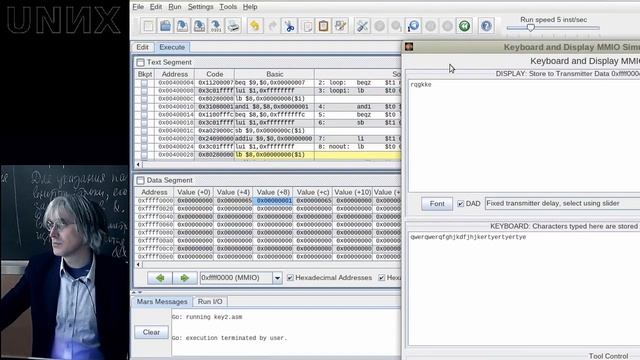
Task: Toggle the Hex values checkbox
Action: click(381, 278)
